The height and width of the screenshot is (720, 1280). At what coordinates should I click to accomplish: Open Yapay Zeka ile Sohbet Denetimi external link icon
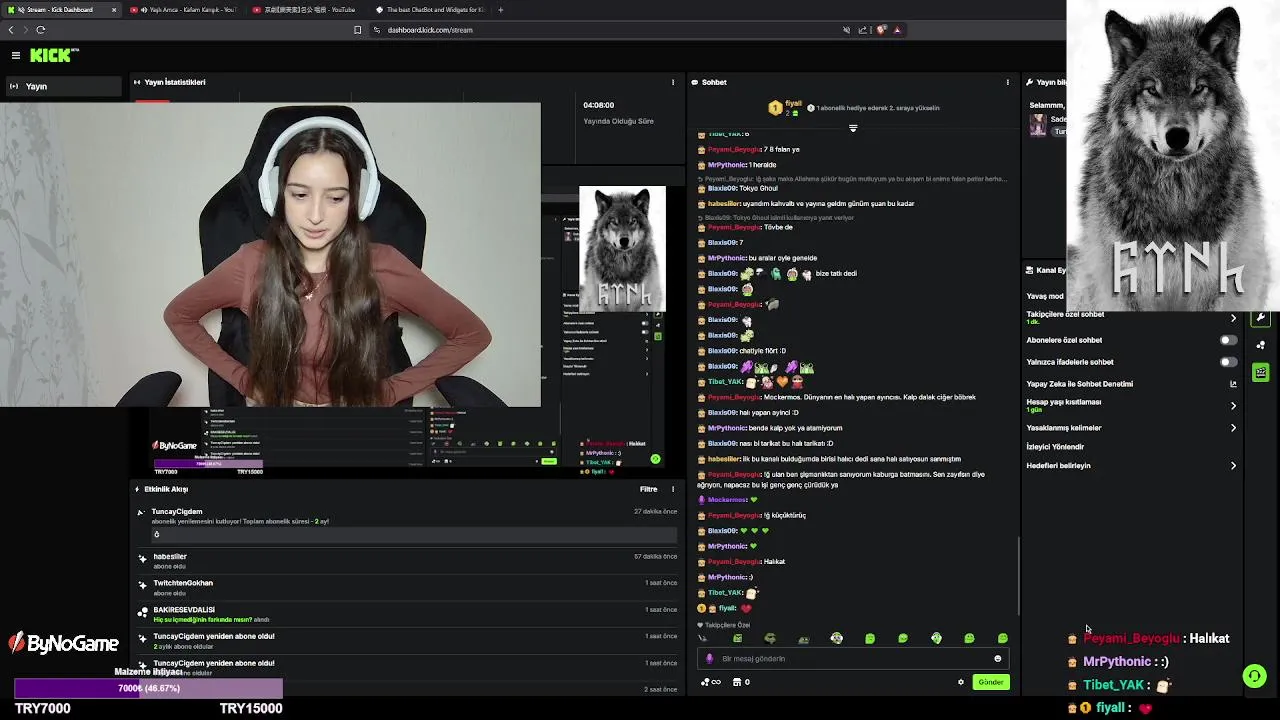(1233, 384)
